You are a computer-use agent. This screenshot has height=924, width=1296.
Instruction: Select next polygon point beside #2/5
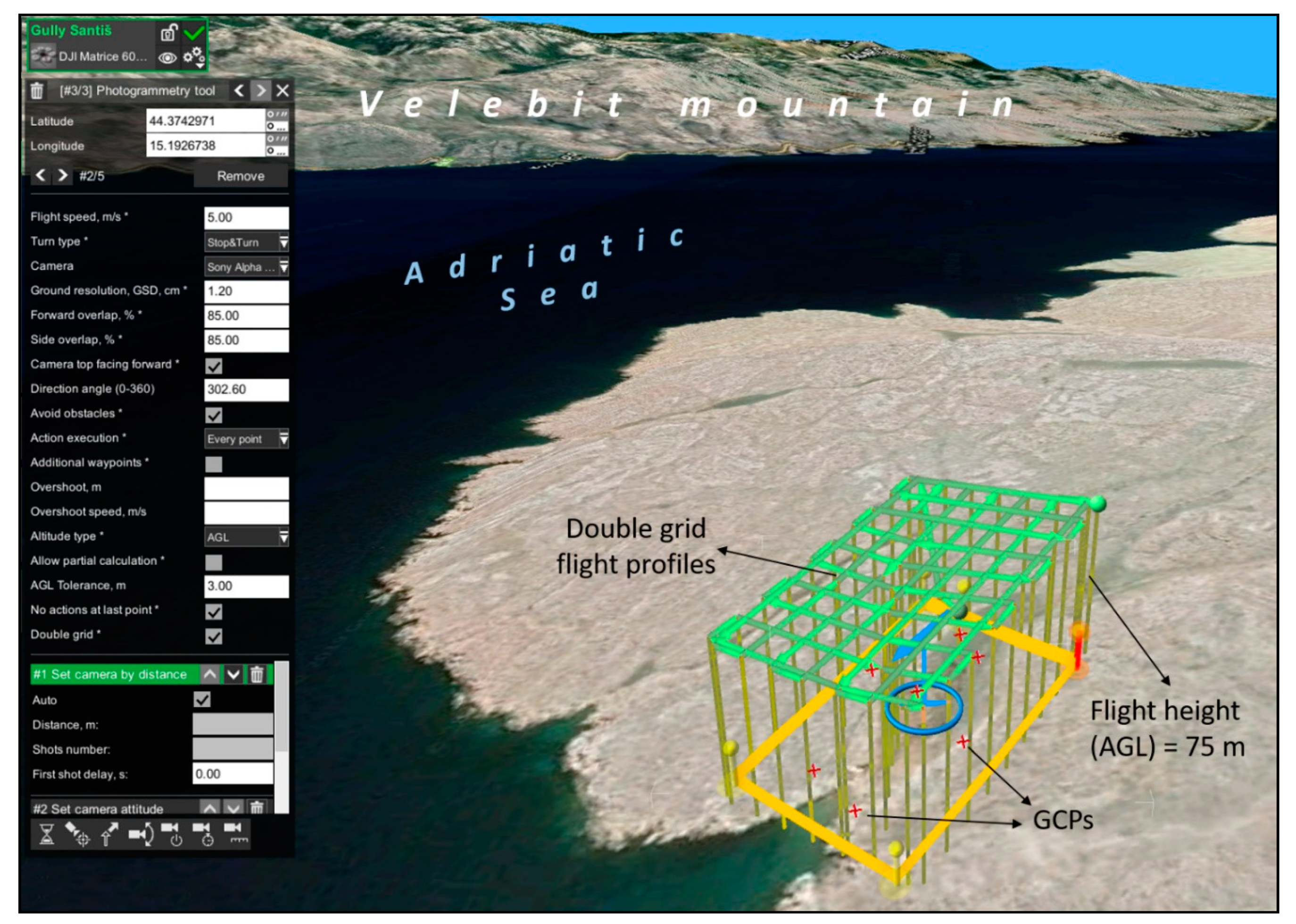click(63, 175)
